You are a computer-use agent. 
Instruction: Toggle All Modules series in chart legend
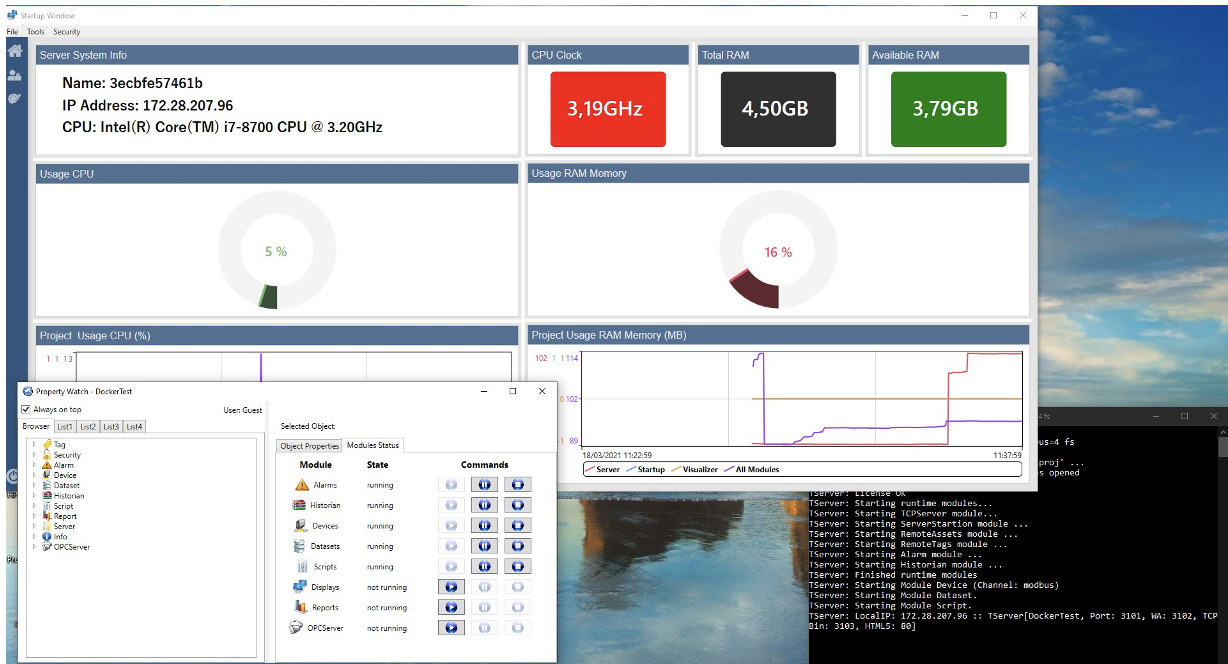(750, 469)
